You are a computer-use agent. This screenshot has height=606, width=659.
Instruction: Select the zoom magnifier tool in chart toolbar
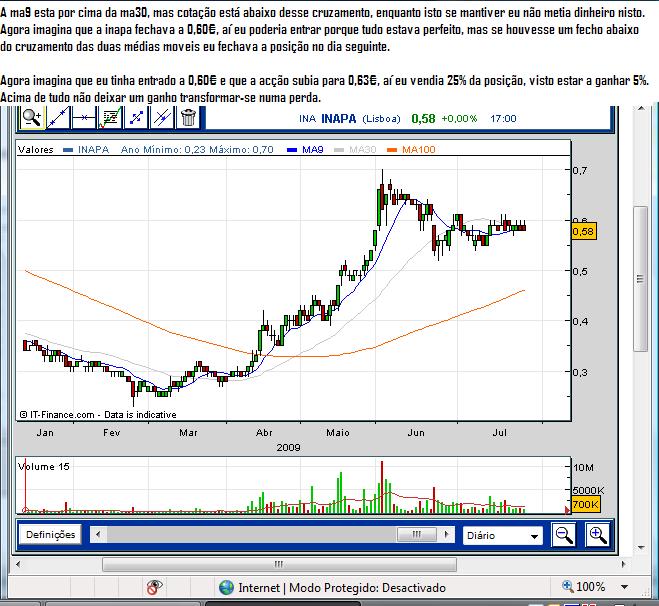coord(32,118)
